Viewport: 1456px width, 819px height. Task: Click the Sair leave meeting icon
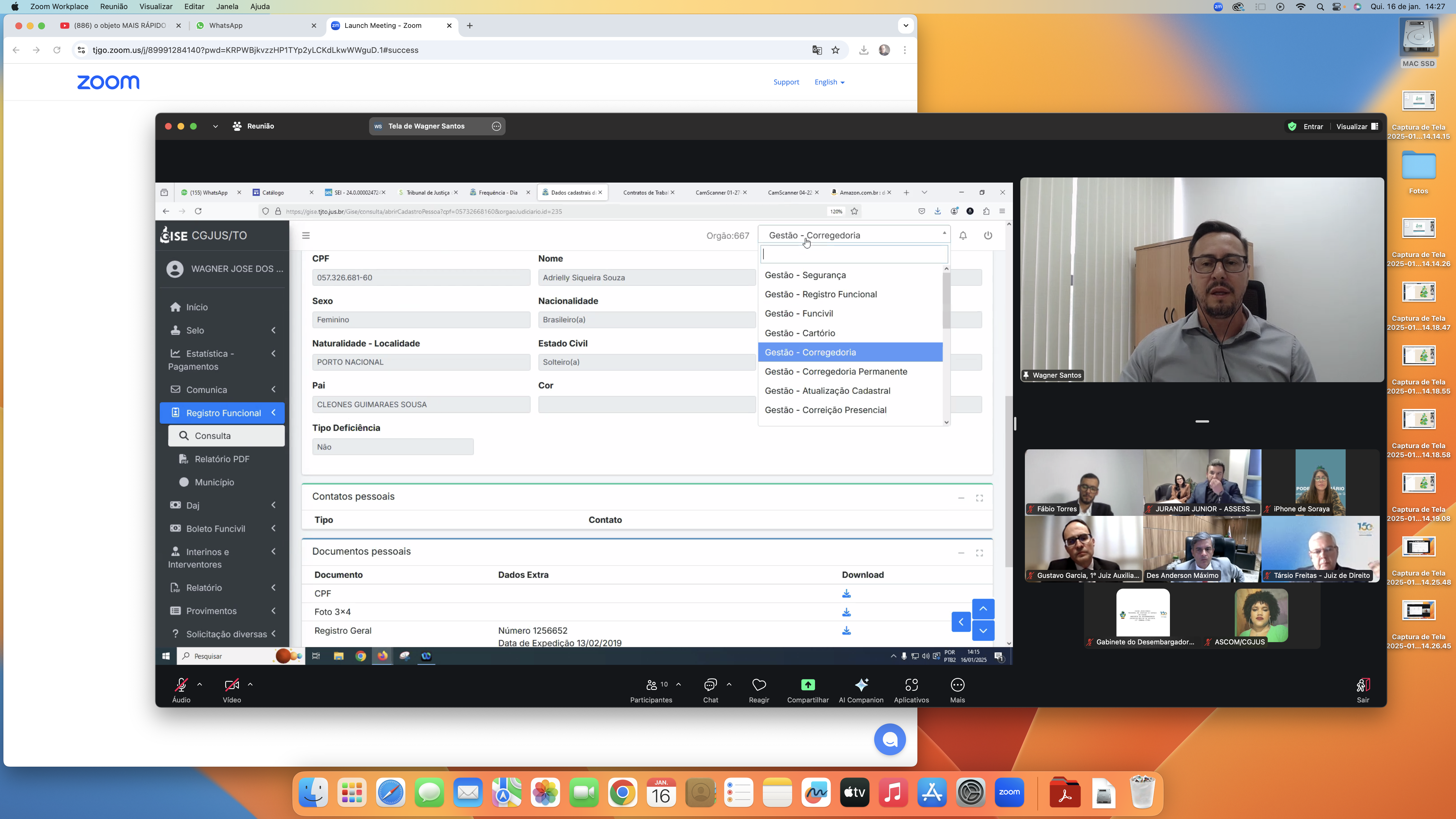point(1363,685)
